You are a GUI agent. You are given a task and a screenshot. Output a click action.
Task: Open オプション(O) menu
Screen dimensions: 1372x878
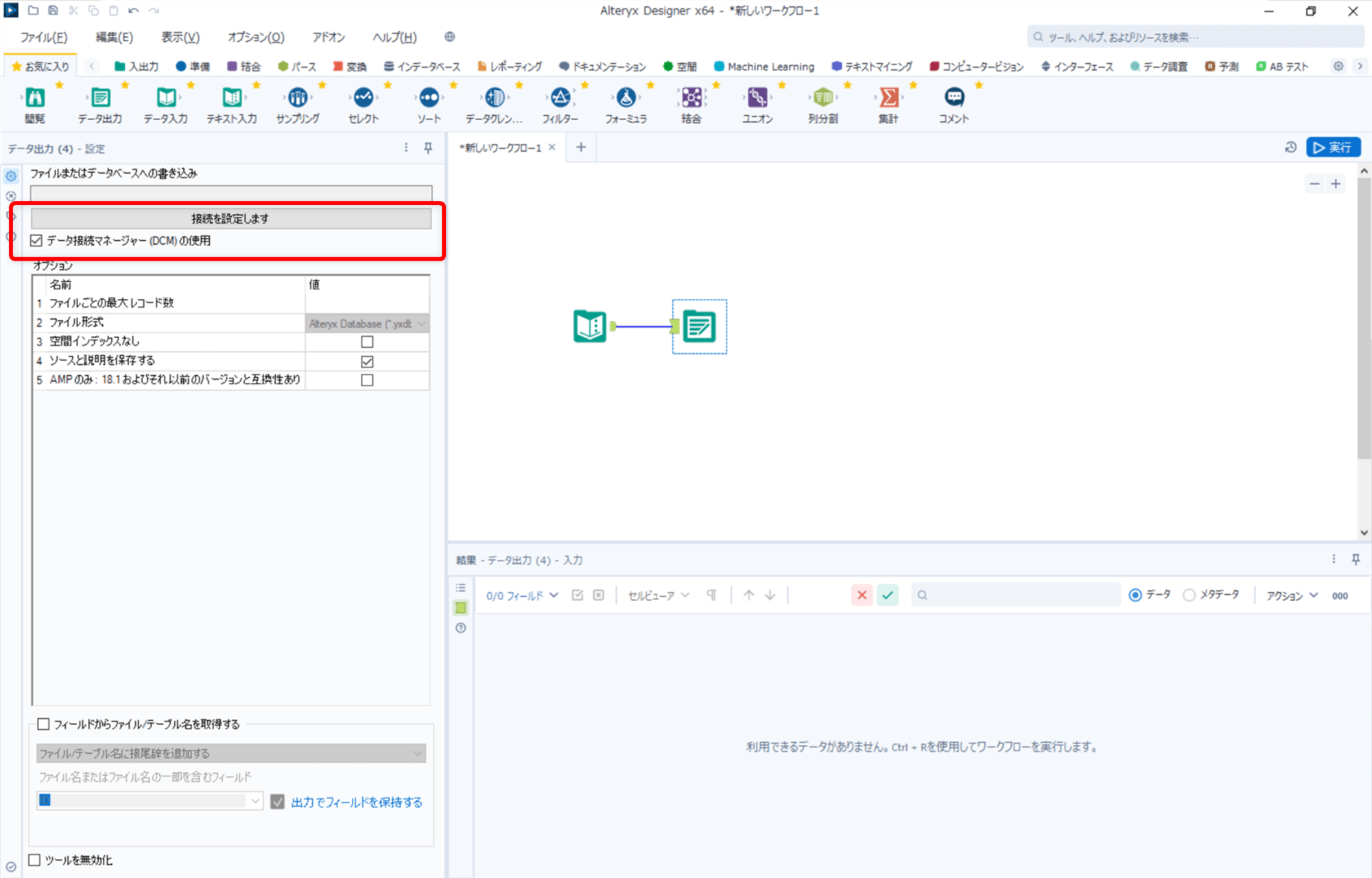[x=256, y=37]
